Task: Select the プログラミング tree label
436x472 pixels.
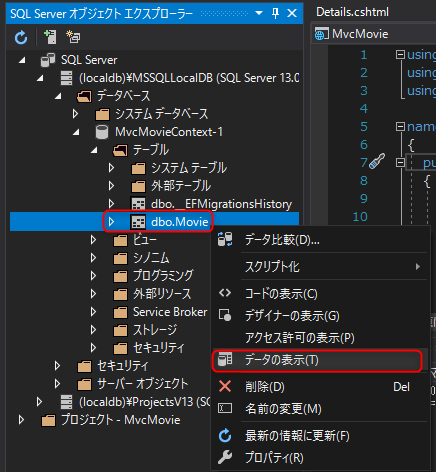Action: tap(163, 276)
